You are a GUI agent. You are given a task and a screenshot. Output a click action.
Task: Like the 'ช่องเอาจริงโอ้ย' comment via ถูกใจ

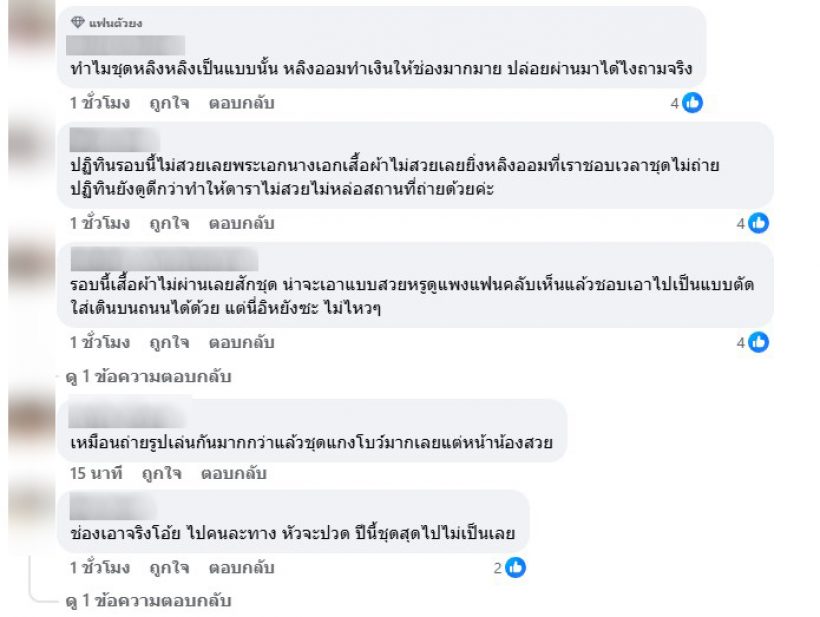(x=169, y=568)
